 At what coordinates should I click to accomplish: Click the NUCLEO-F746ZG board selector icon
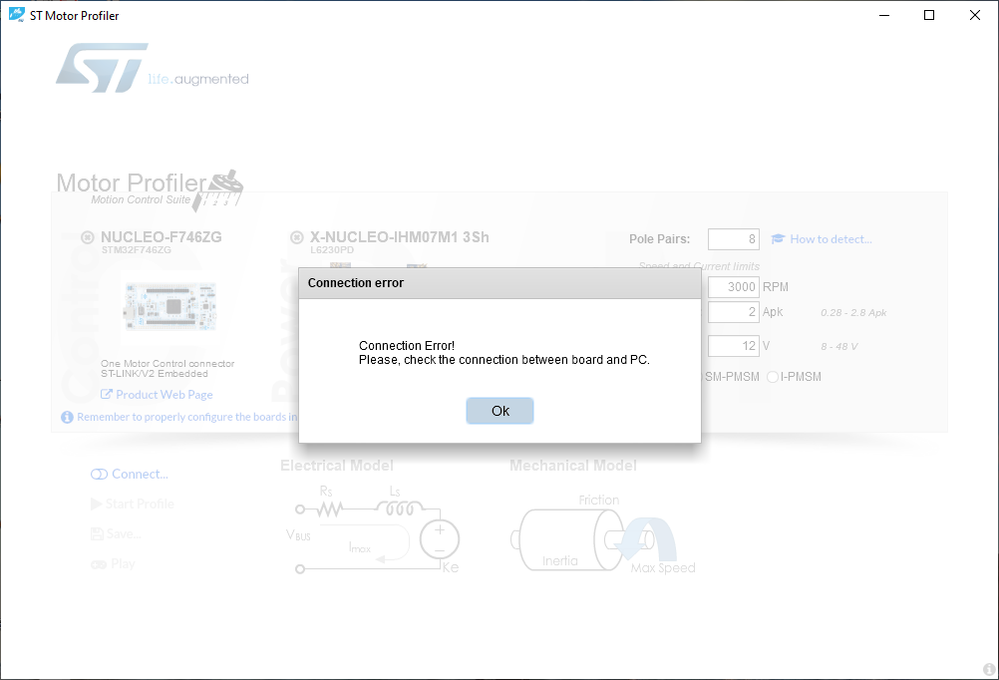coord(87,237)
